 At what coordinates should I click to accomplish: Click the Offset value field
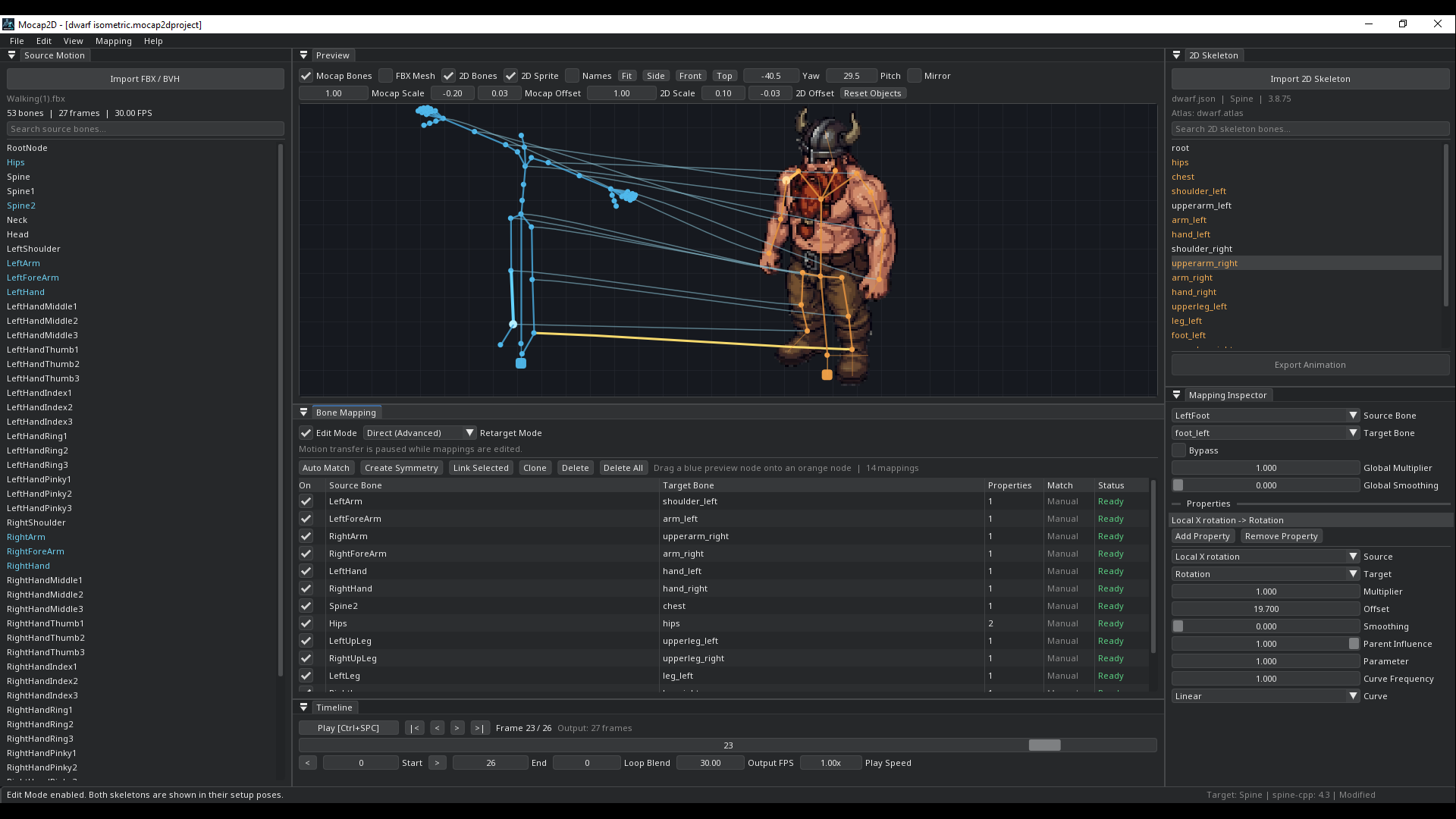click(x=1265, y=609)
